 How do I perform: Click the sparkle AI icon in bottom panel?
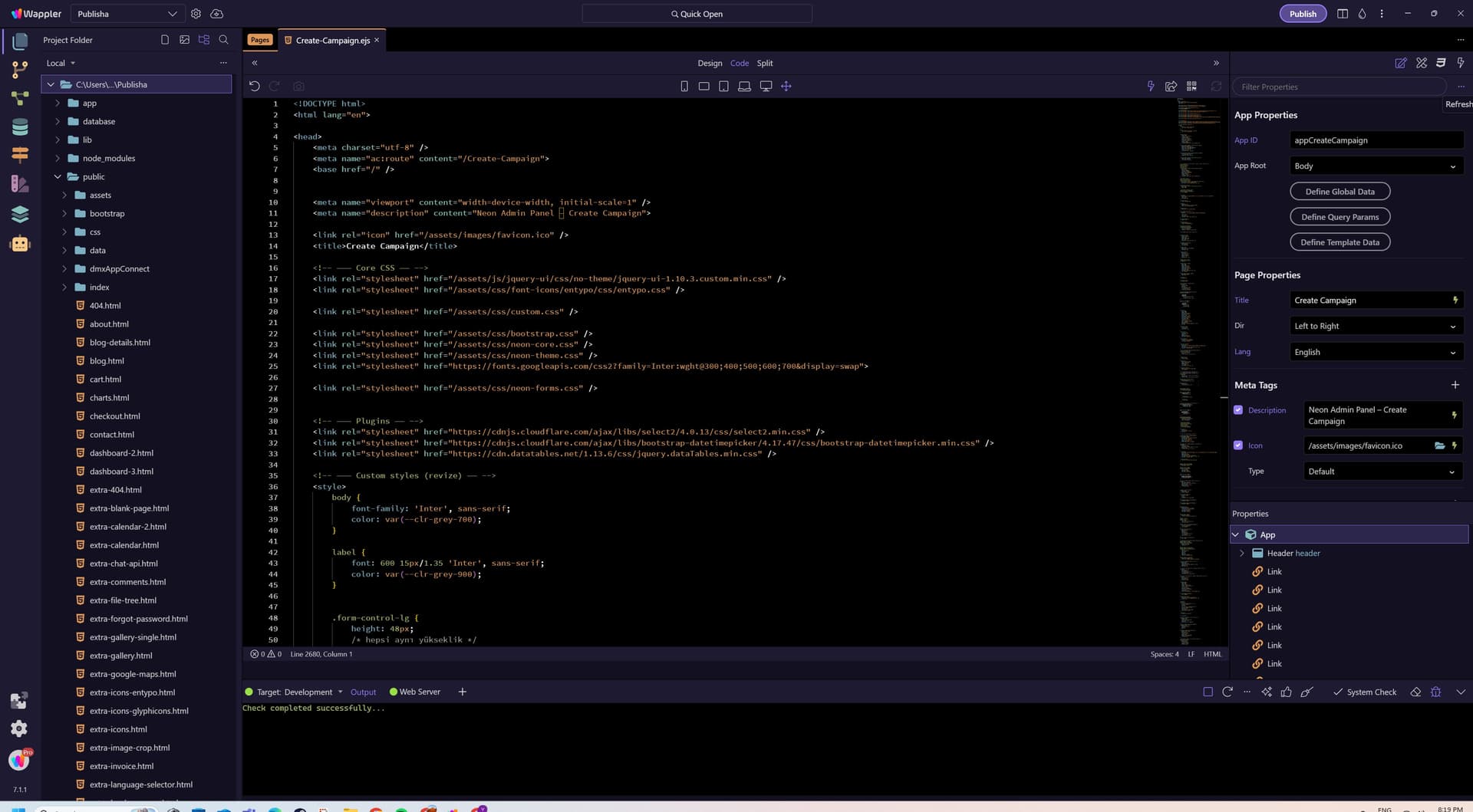(1267, 692)
